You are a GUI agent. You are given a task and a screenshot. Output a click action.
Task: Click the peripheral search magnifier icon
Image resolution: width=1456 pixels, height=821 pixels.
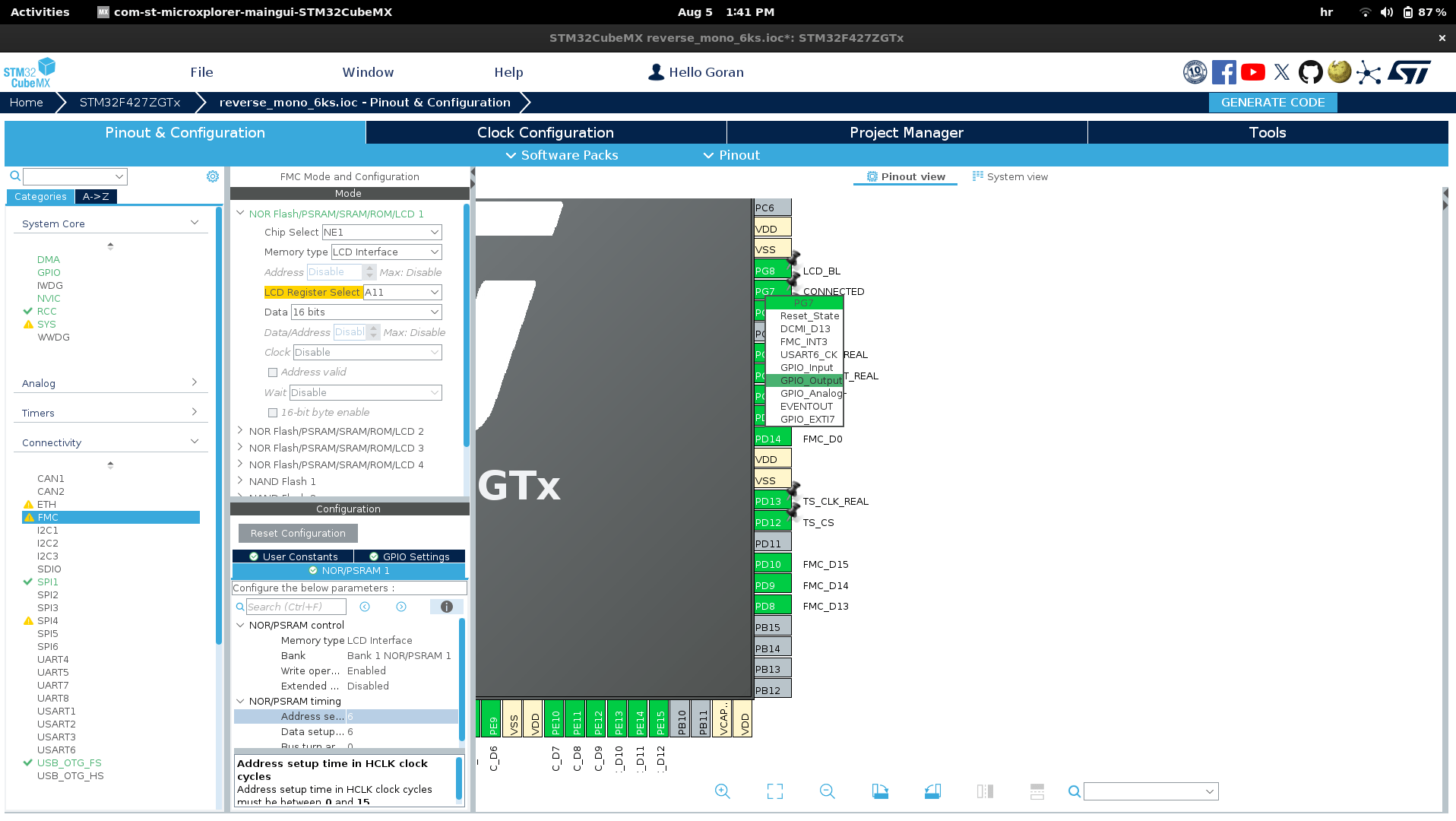point(14,176)
